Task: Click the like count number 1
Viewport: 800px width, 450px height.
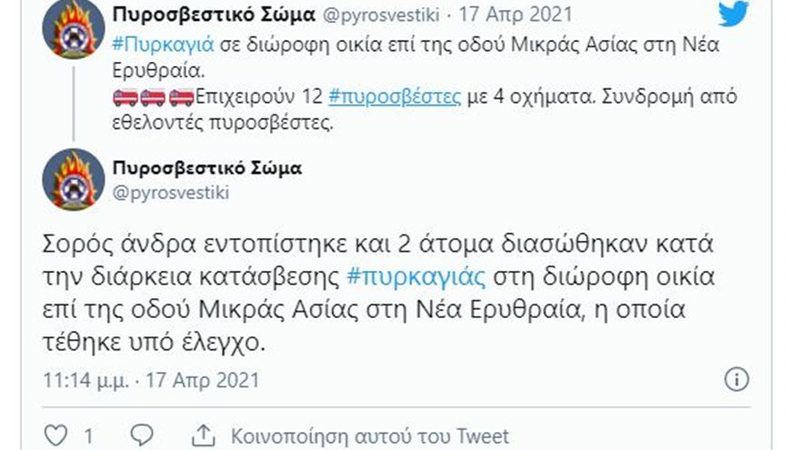Action: [88, 436]
